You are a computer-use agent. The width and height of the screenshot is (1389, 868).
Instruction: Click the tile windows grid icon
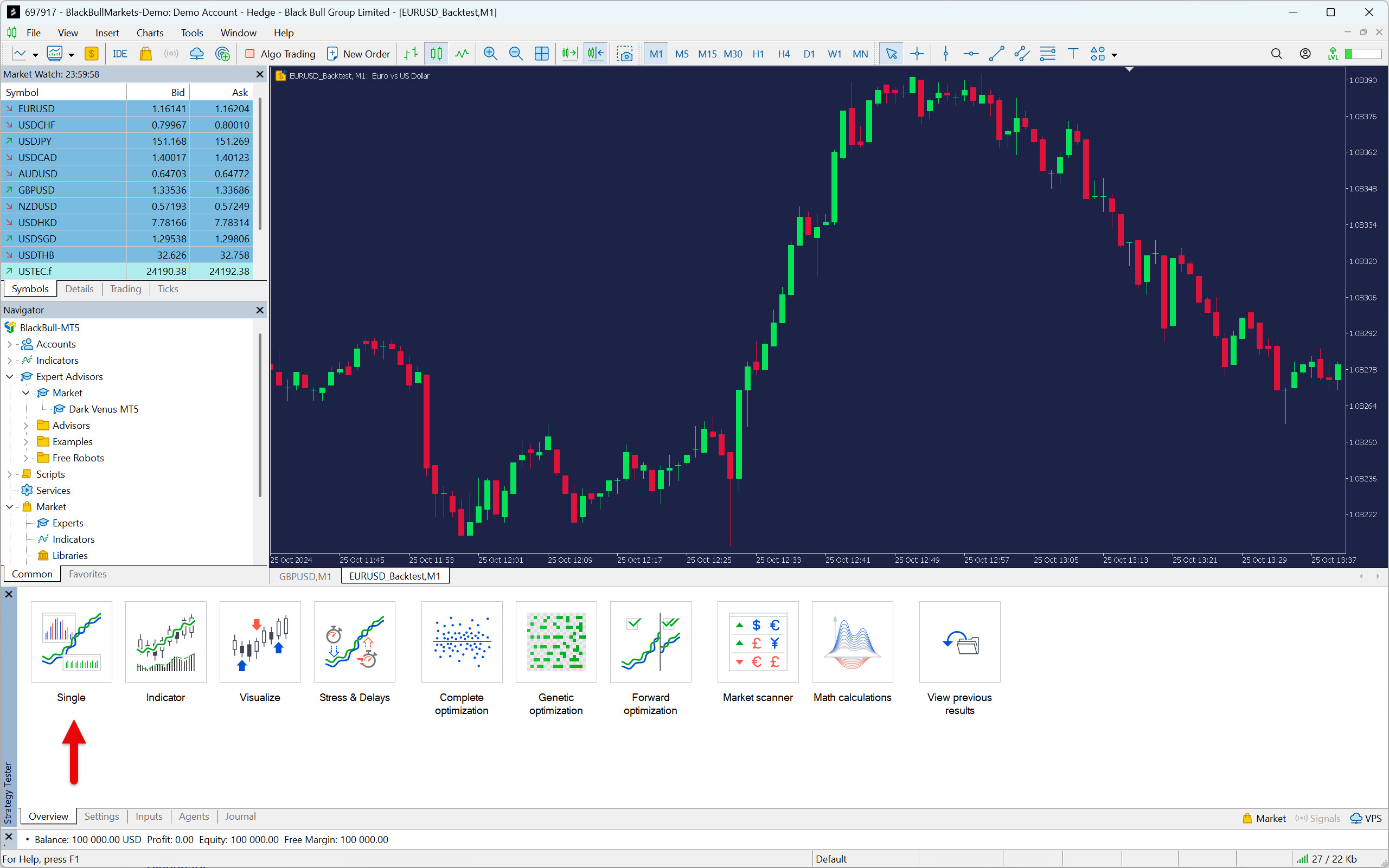click(x=541, y=54)
